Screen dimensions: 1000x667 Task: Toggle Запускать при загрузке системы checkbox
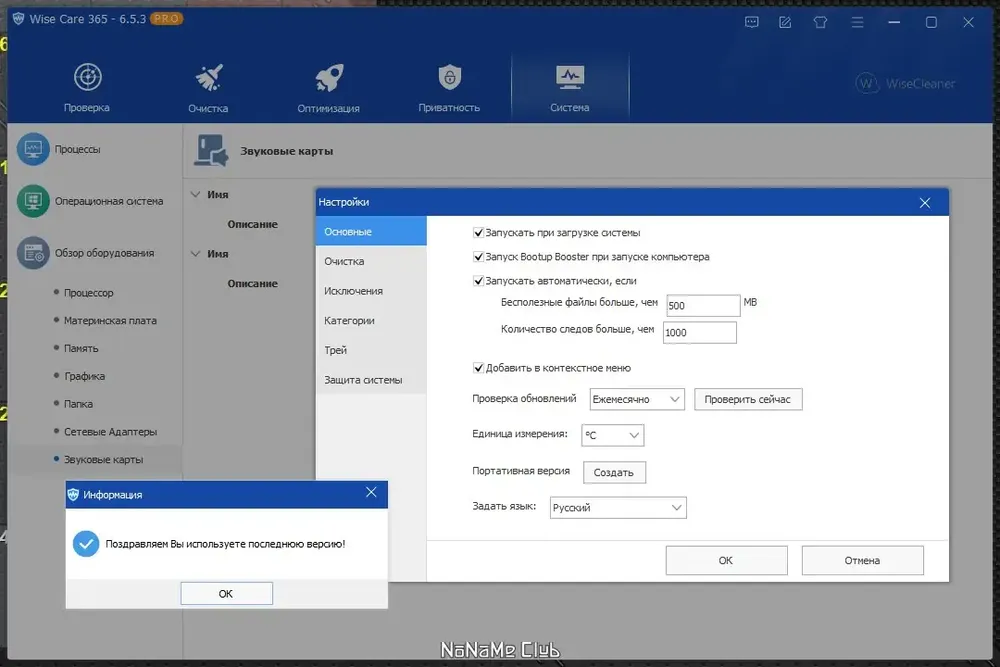pyautogui.click(x=478, y=233)
